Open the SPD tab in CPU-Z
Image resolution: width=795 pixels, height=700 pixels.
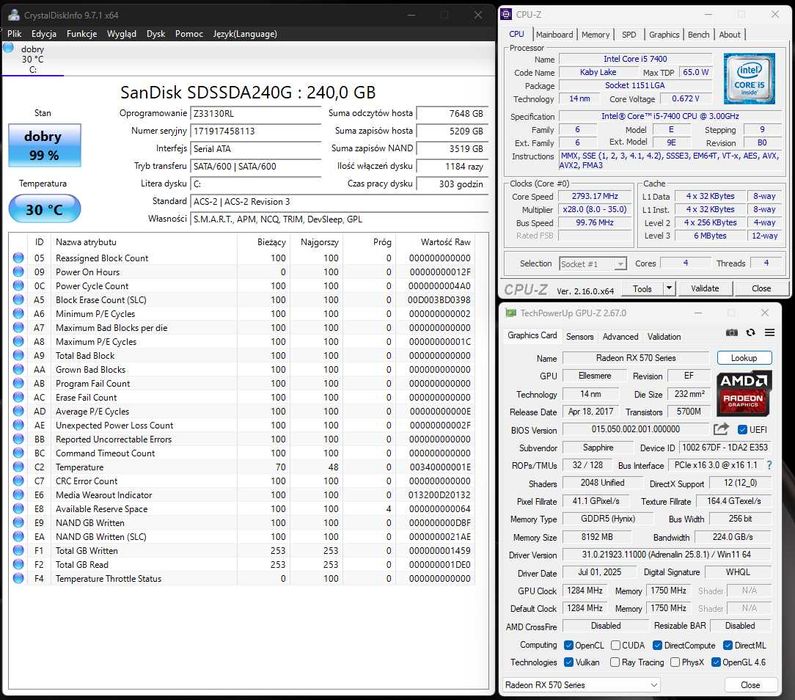click(629, 34)
